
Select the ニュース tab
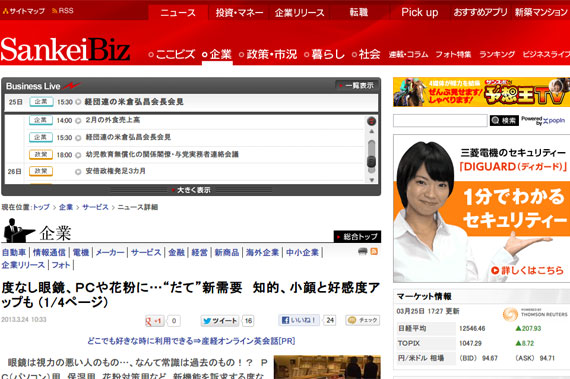(x=178, y=13)
